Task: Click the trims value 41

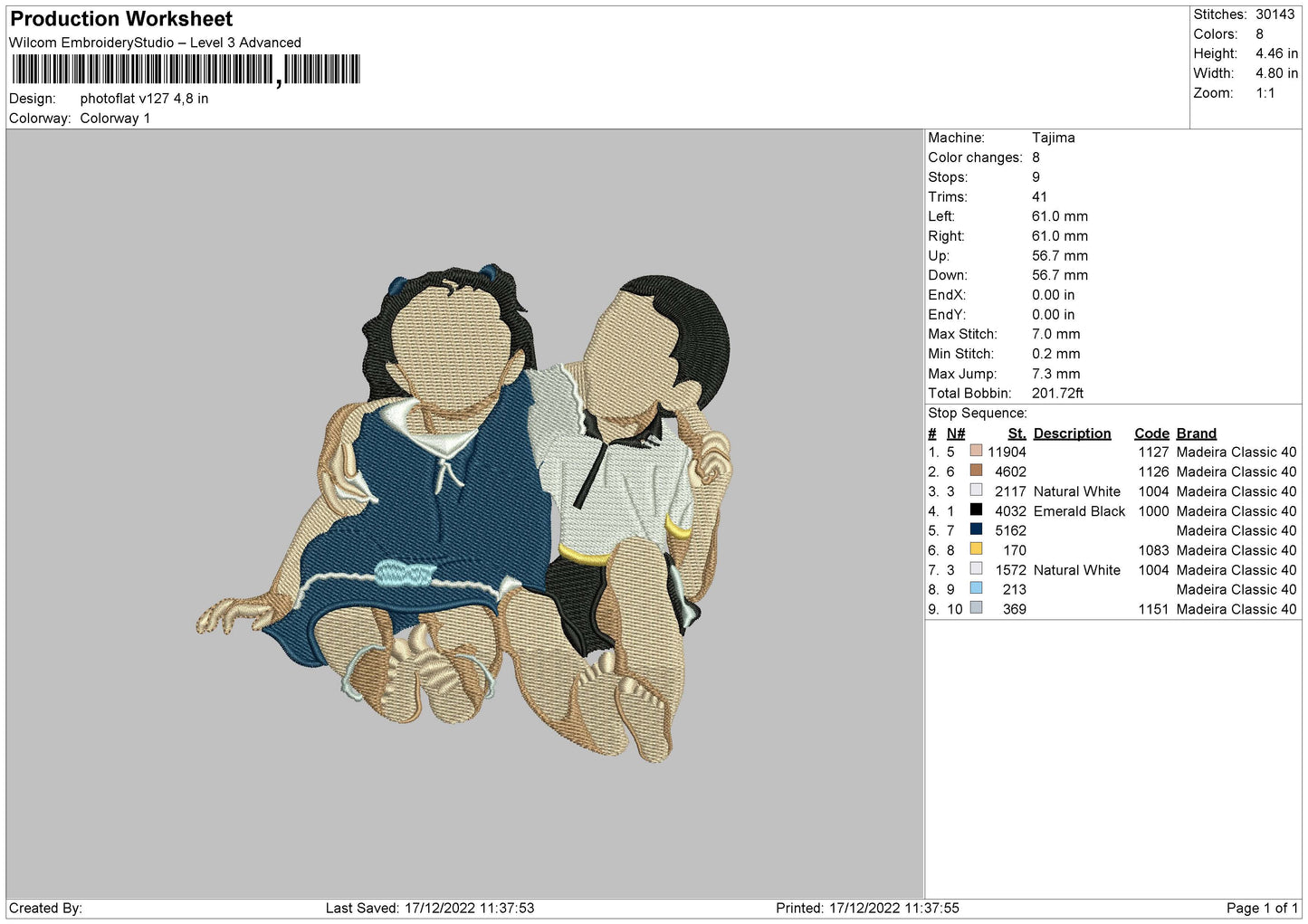Action: [x=1039, y=197]
